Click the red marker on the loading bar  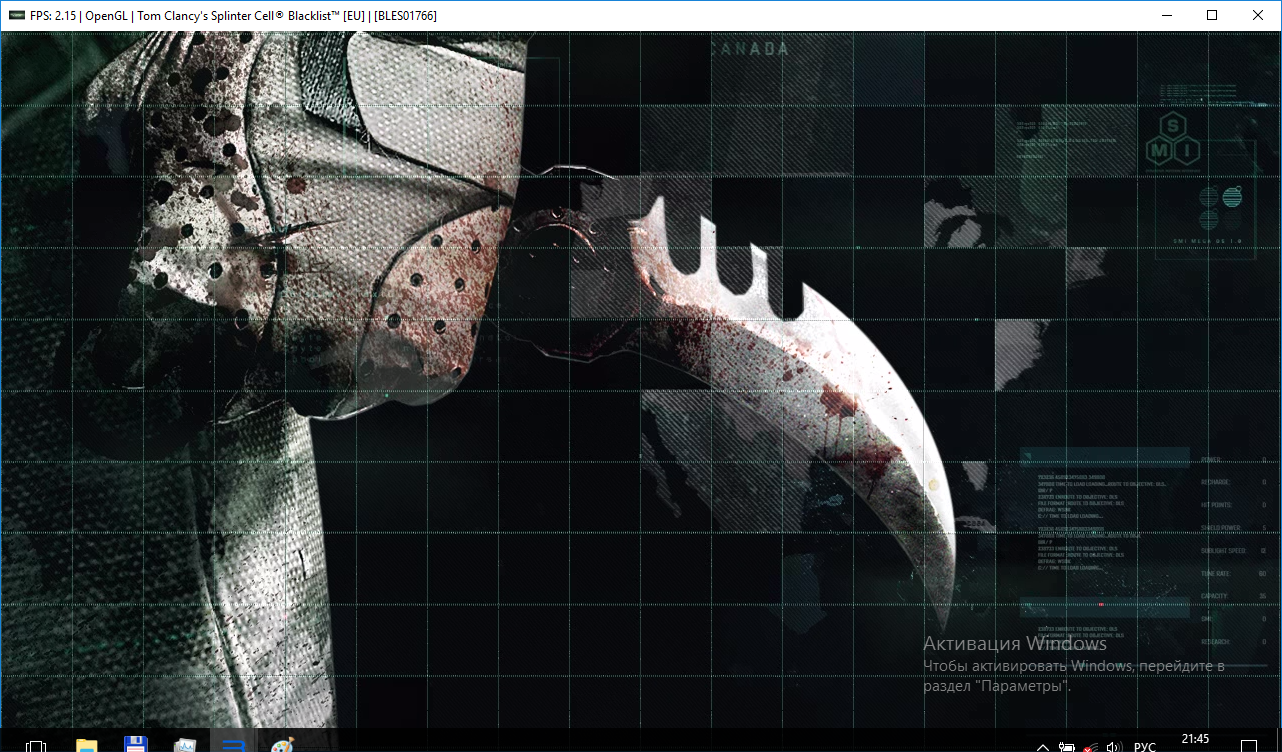pyautogui.click(x=1100, y=604)
